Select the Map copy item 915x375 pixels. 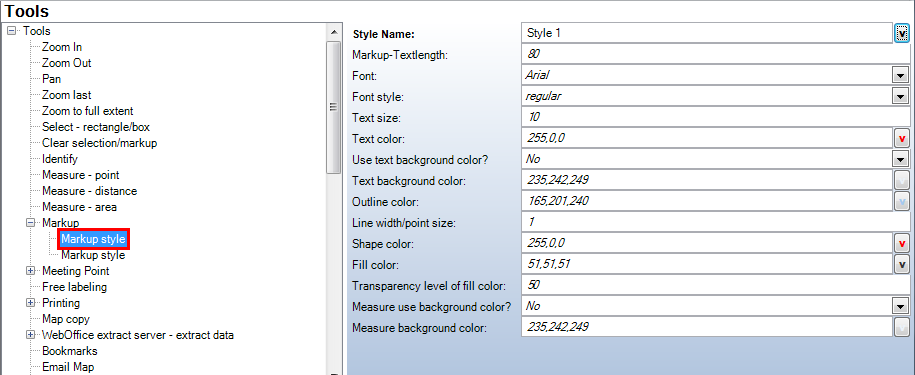[66, 319]
